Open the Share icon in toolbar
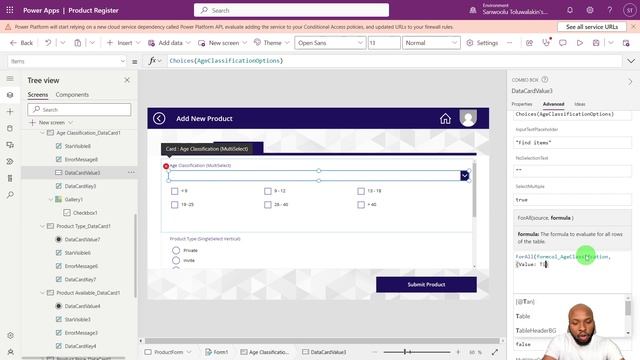Screen dimensions: 640x360 point(529,43)
